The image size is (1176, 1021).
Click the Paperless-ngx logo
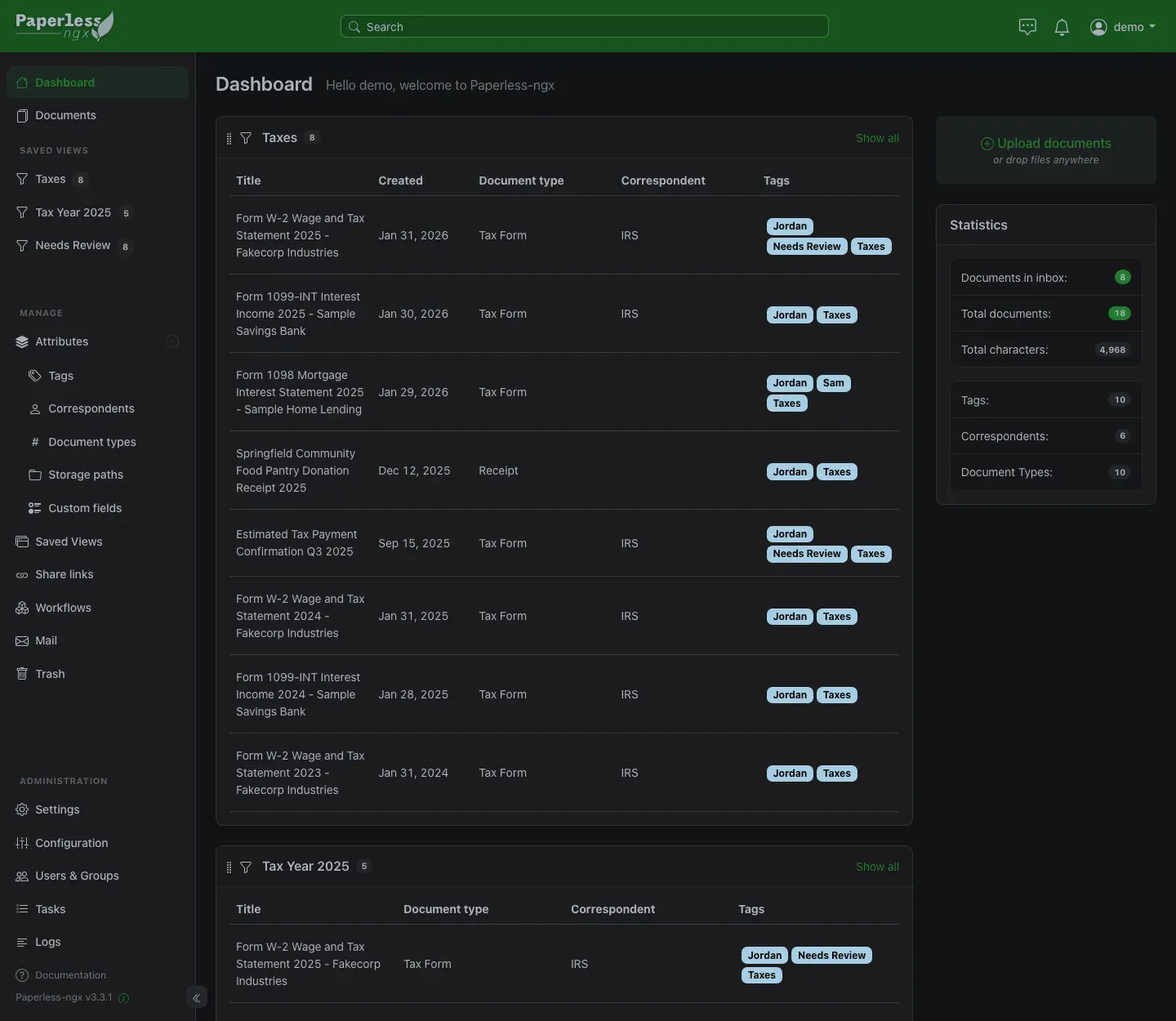coord(65,26)
